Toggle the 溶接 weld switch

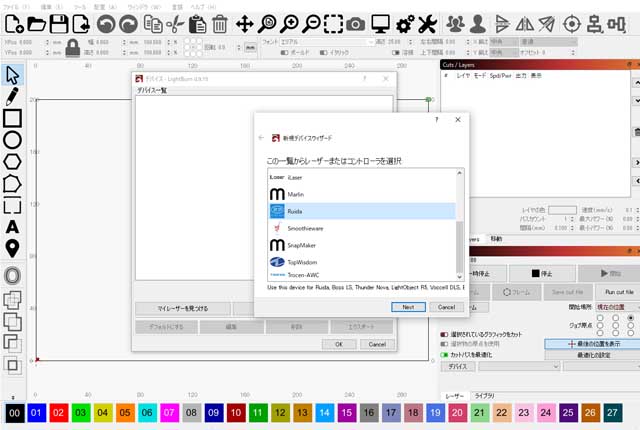(x=395, y=53)
